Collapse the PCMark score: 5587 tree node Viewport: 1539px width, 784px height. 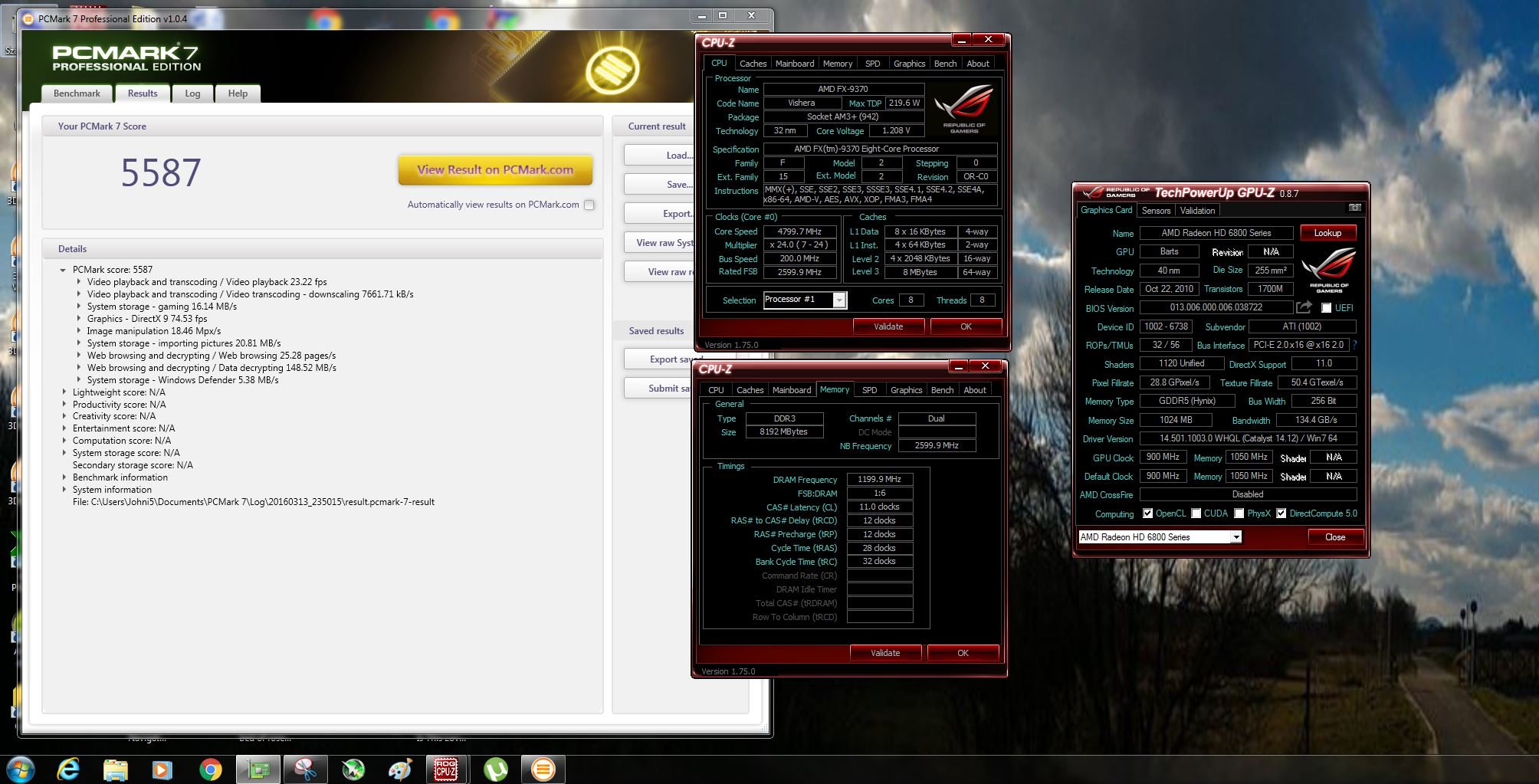63,270
